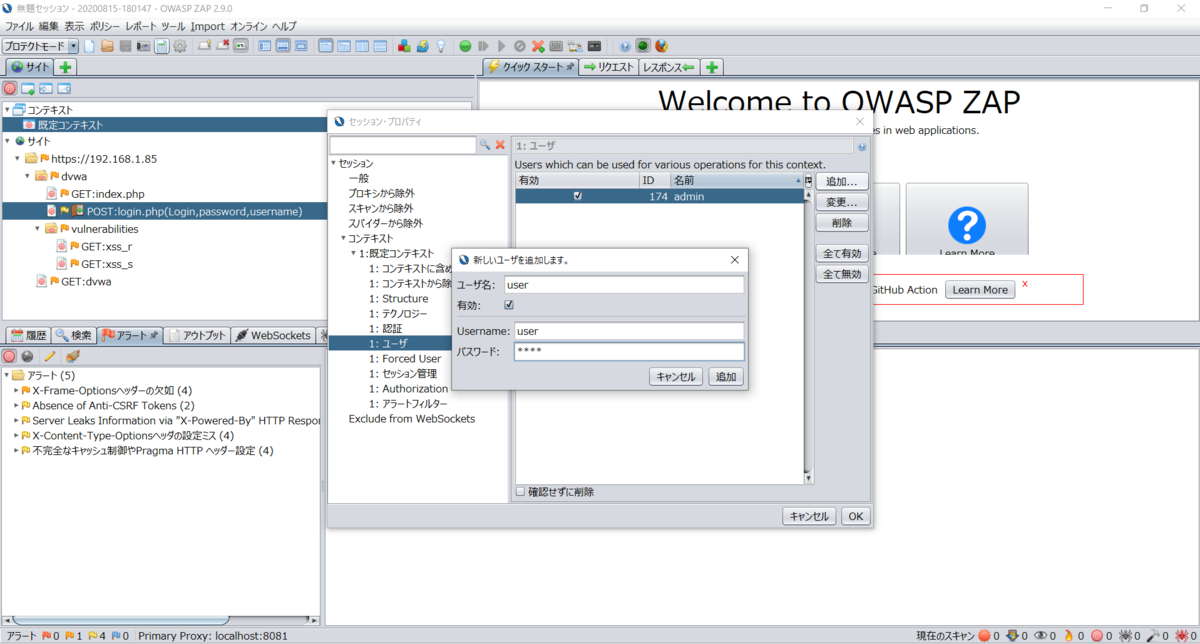Collapse the アラート (5) root node
Screen dimensions: 1200x644
coord(6,375)
